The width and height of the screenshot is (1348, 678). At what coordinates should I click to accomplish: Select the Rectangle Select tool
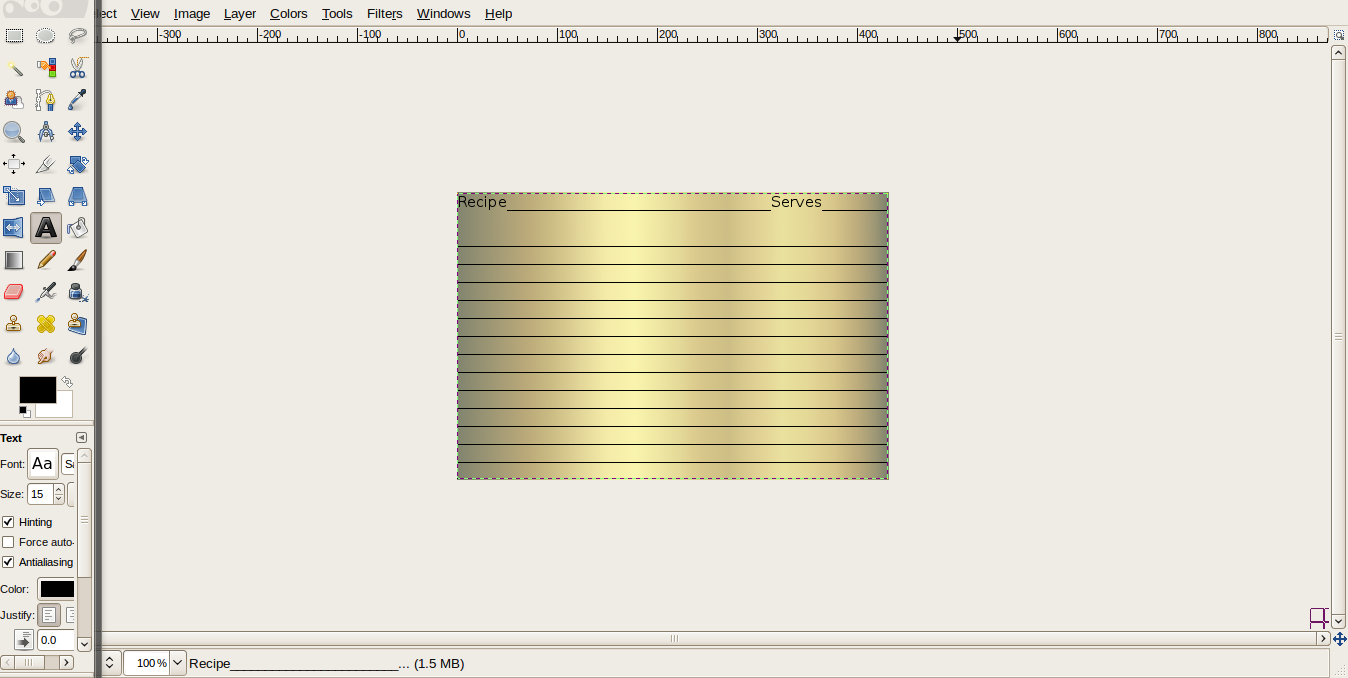(x=14, y=36)
